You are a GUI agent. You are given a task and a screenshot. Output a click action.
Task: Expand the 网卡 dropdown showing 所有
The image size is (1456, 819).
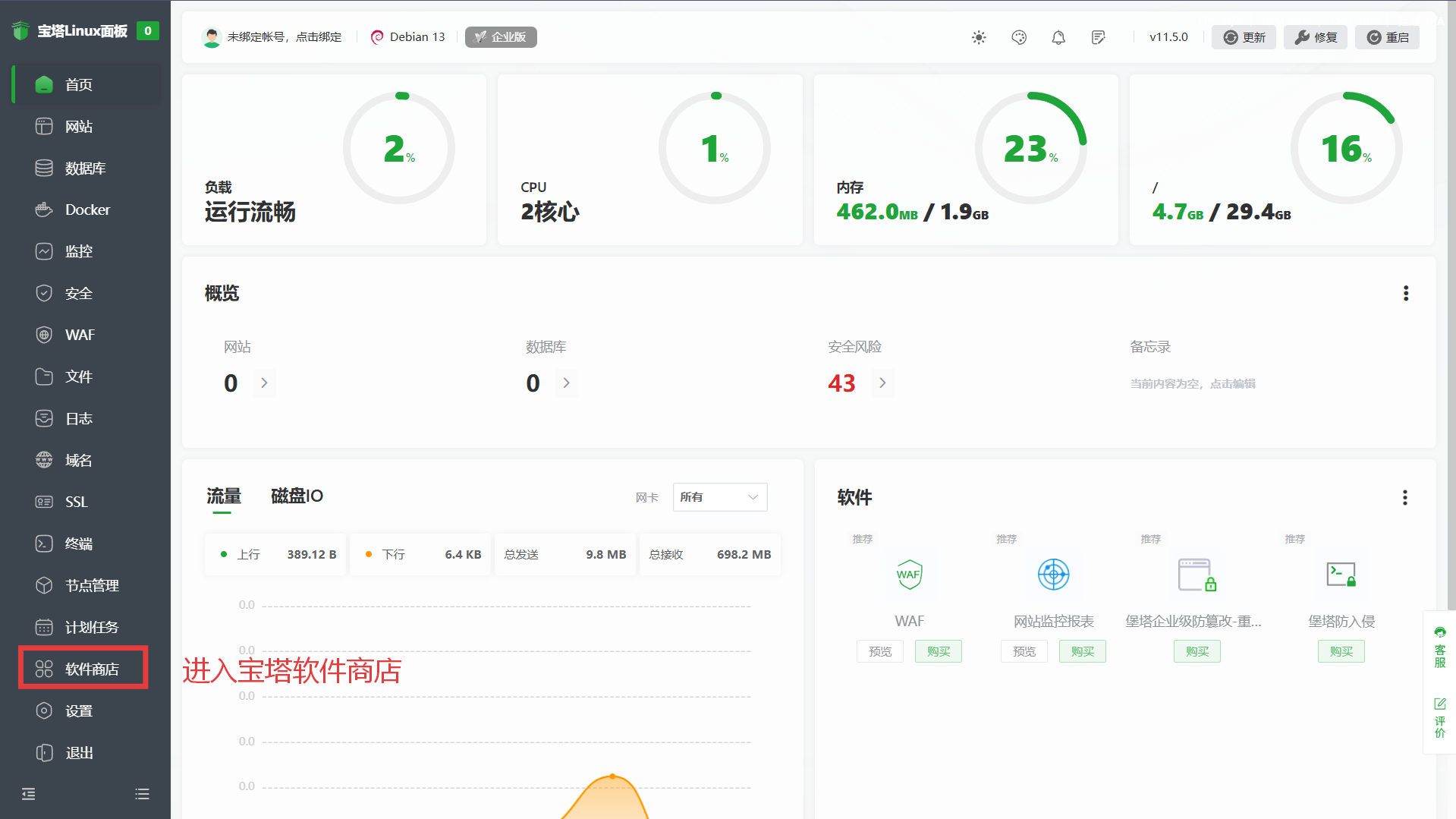coord(719,497)
